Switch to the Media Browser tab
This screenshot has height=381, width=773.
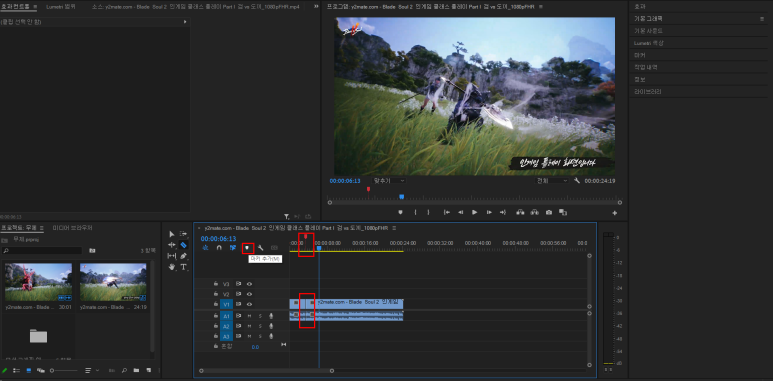coord(72,228)
